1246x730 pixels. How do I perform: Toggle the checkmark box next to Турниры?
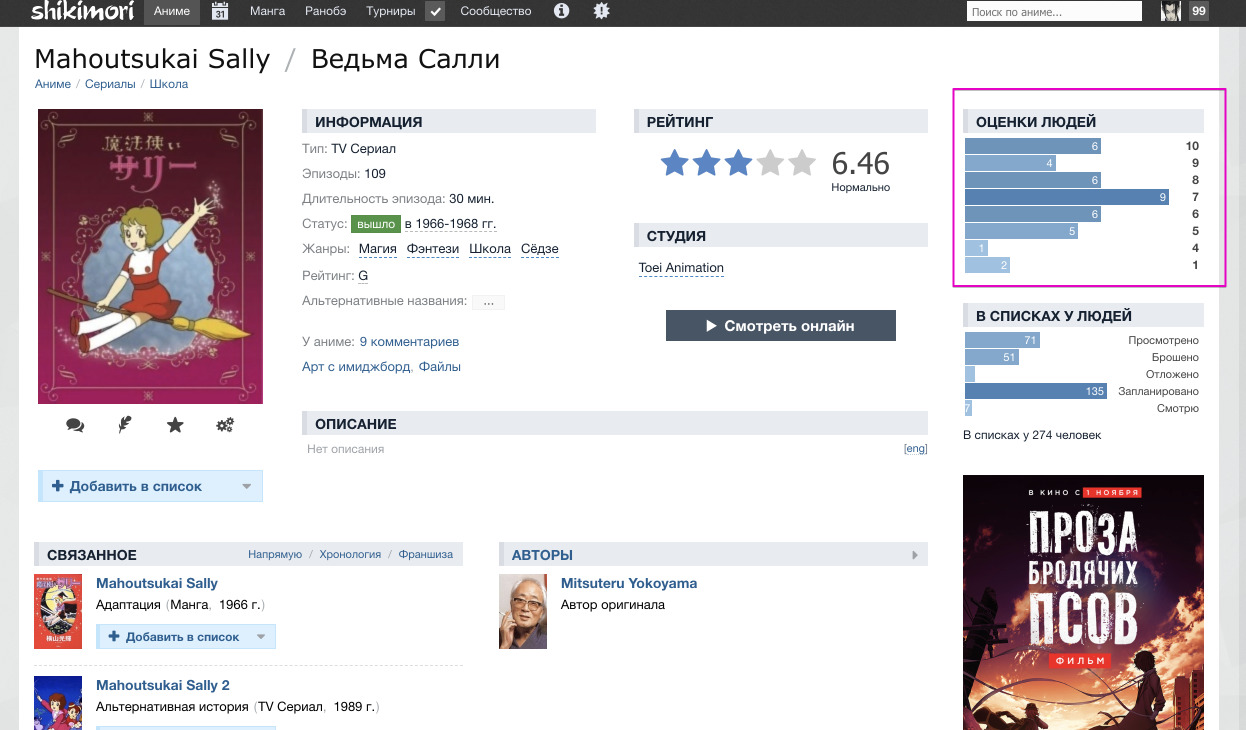click(x=435, y=12)
